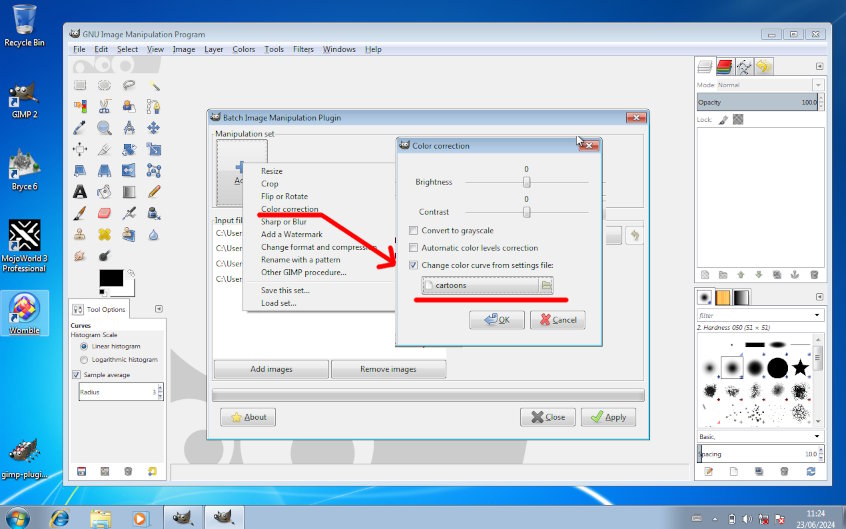846x529 pixels.
Task: Switch to the Channels tab
Action: point(725,66)
